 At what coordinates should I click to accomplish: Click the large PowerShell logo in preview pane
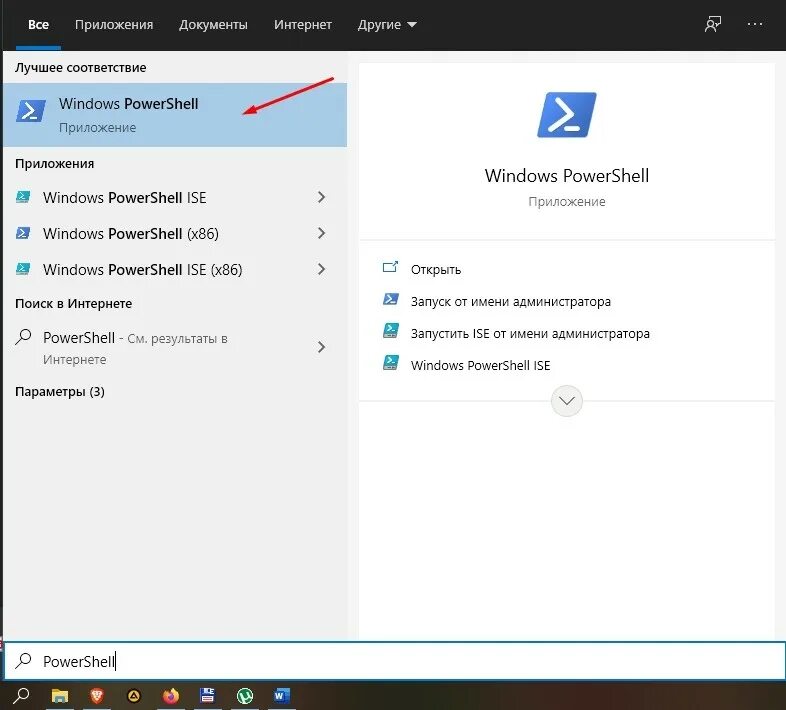(x=566, y=115)
